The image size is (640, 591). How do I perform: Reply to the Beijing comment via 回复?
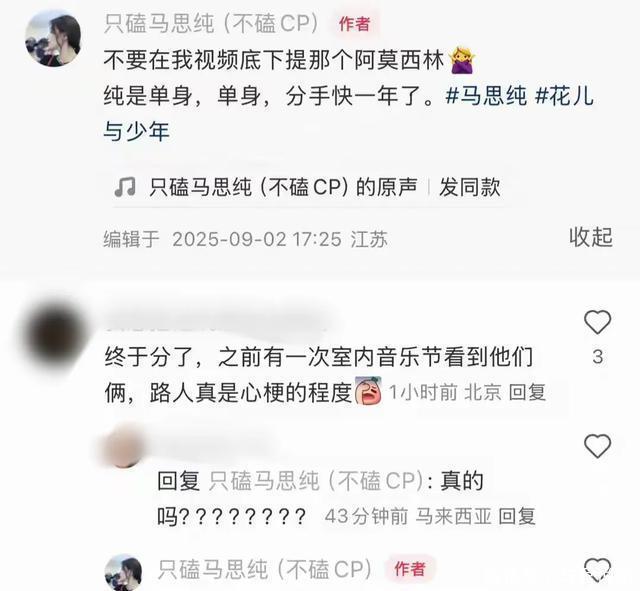527,393
